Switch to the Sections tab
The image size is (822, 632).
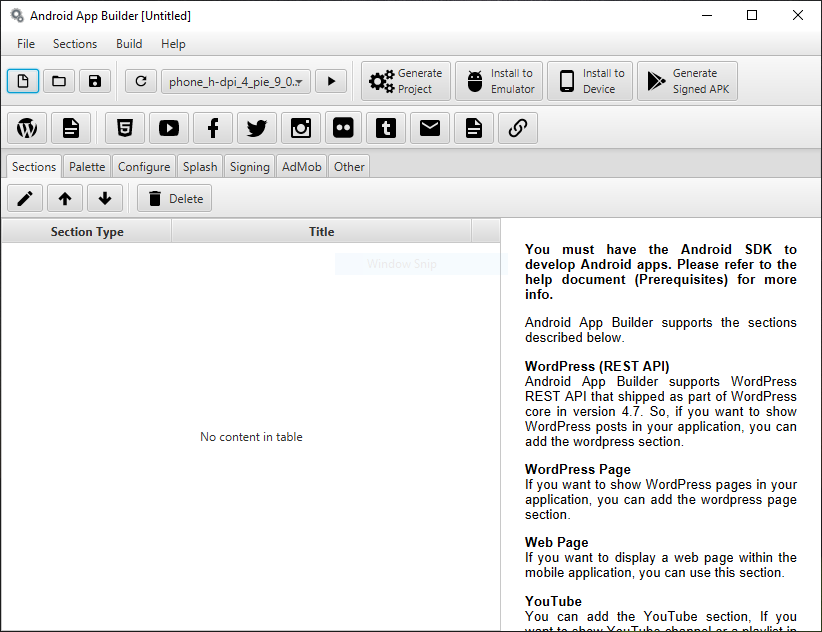click(x=34, y=167)
